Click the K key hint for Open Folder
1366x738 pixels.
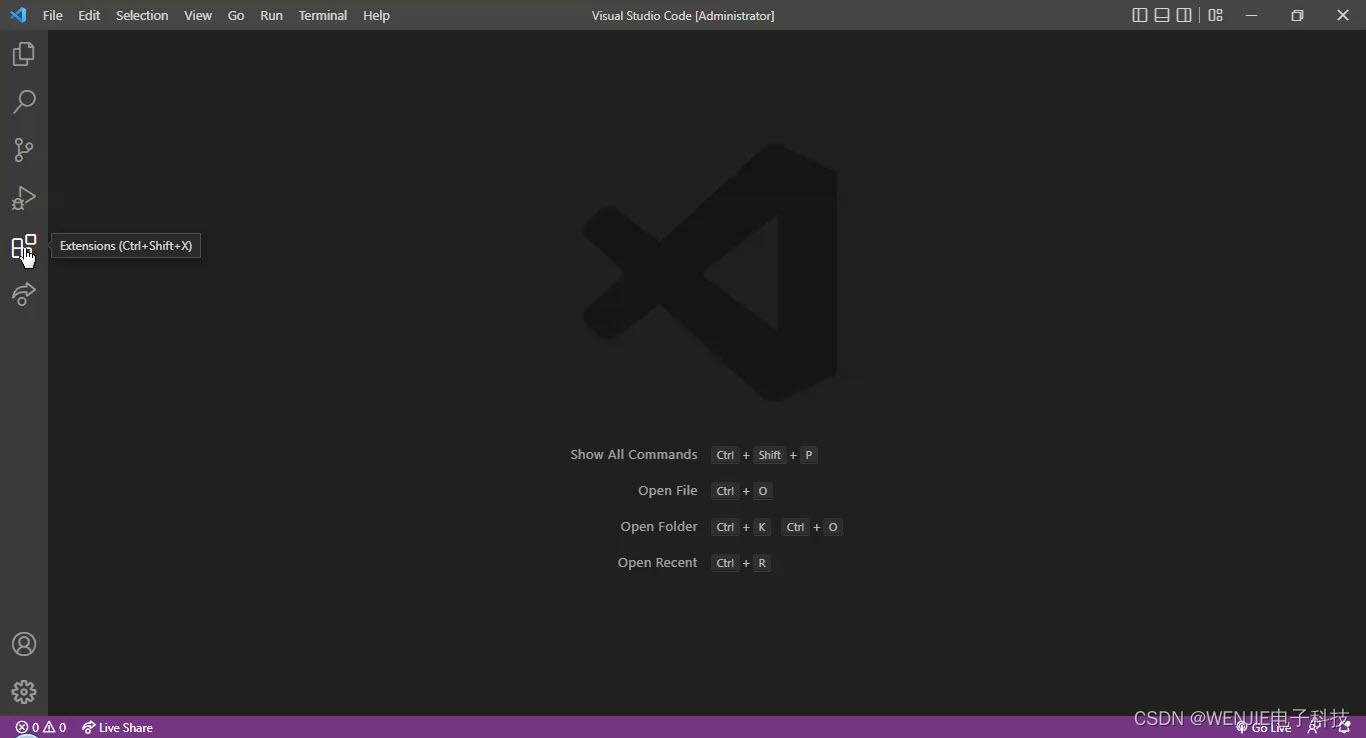[762, 527]
